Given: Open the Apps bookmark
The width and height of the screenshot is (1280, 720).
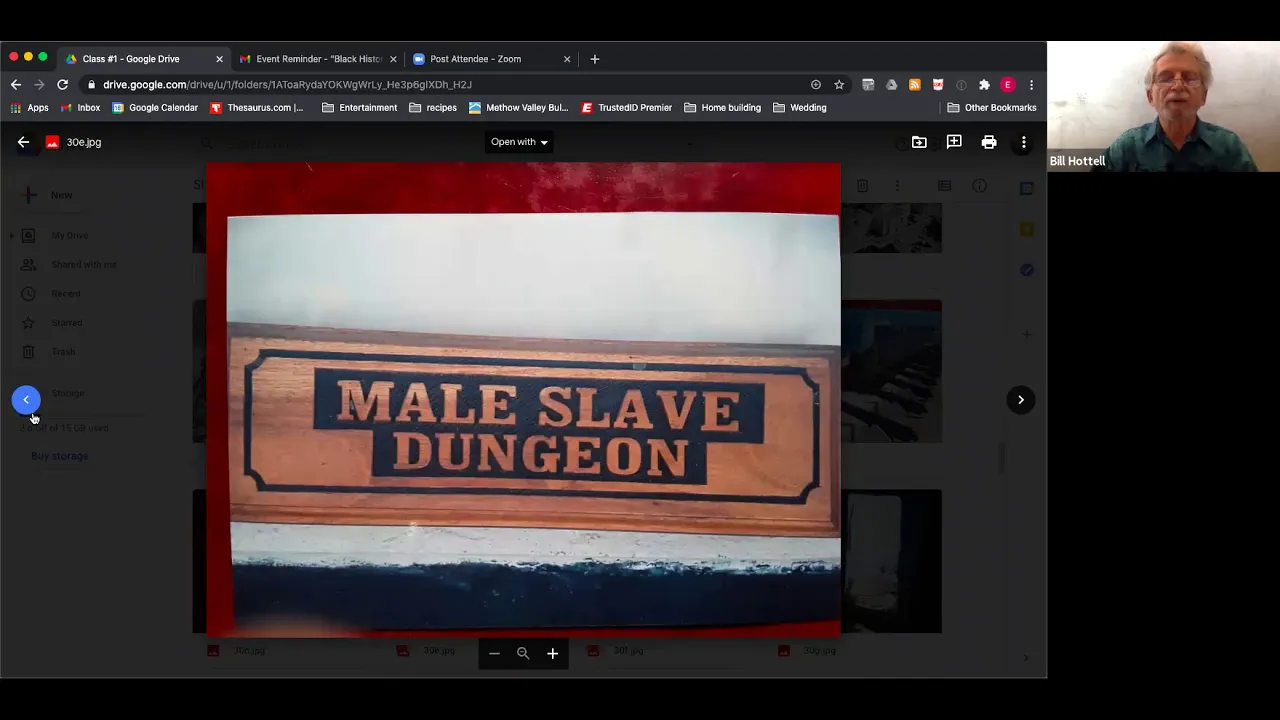Looking at the screenshot, I should [x=29, y=108].
